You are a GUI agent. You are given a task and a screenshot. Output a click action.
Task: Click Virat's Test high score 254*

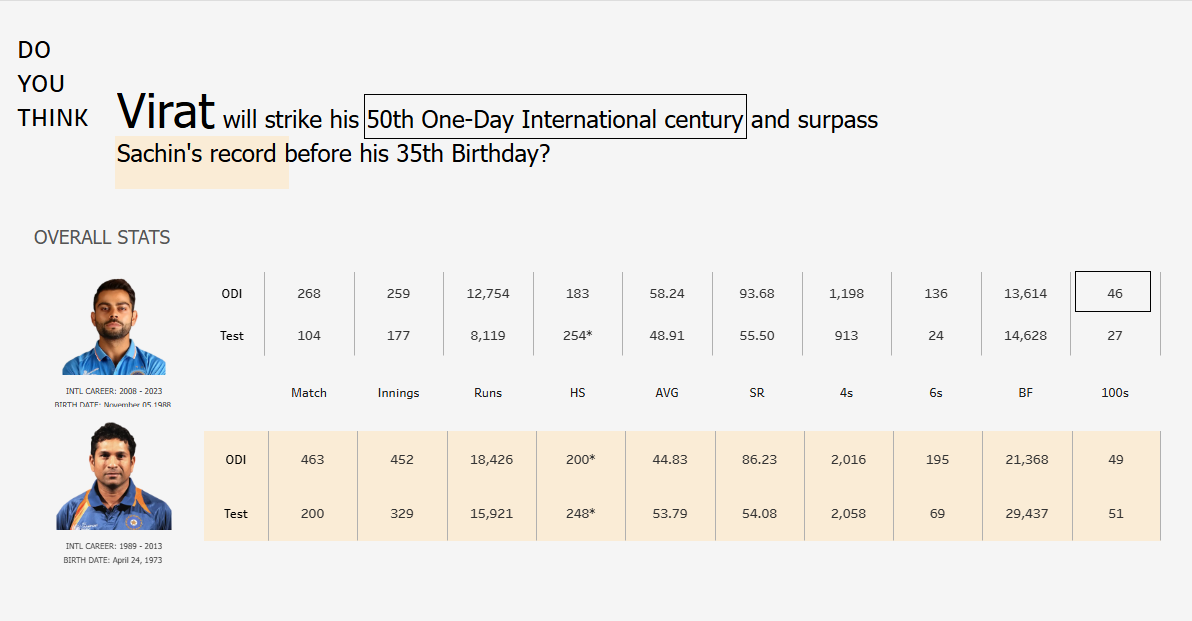point(577,336)
